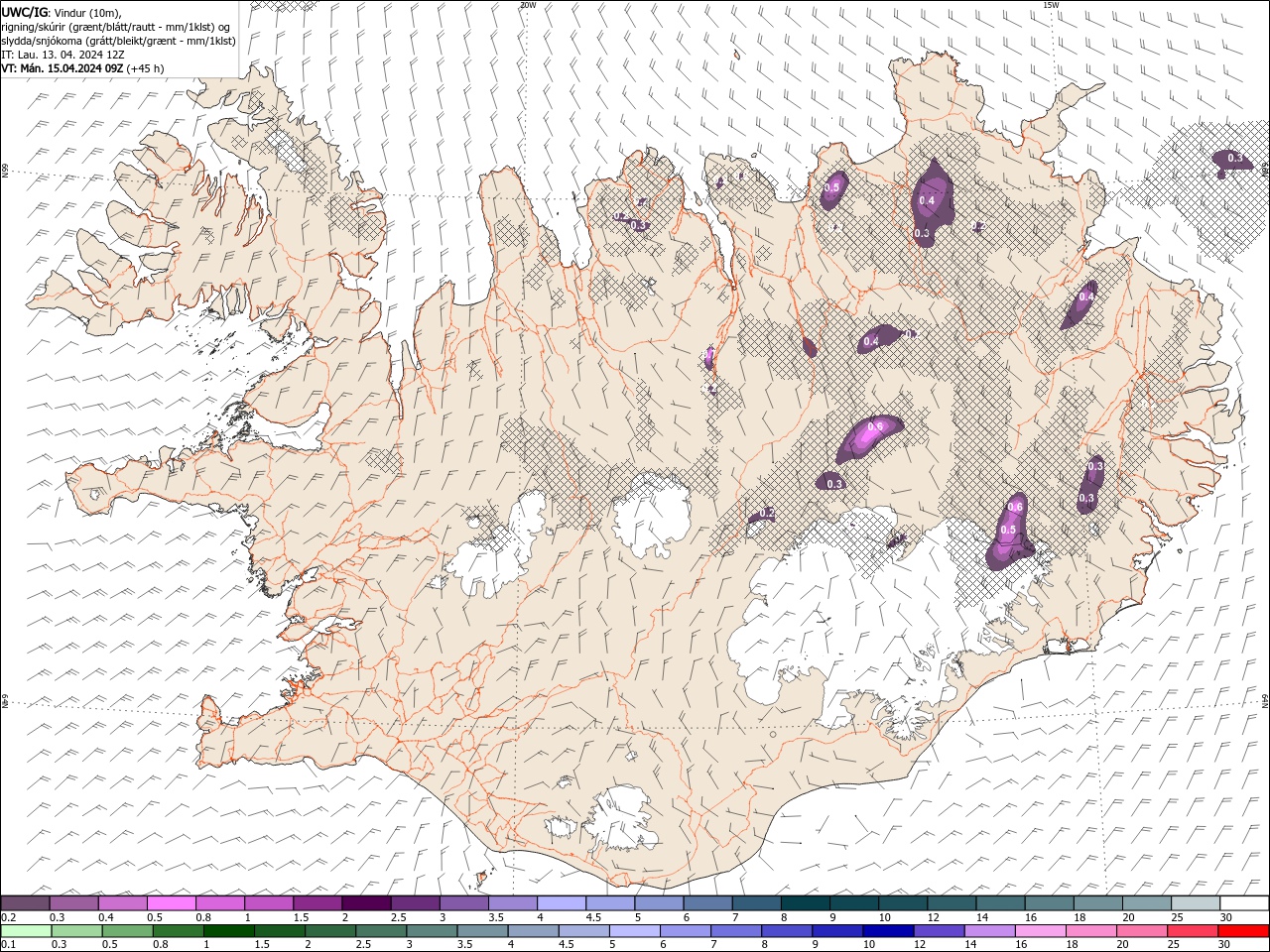Click the violet swatch labeled 12 in the bottom legend row

click(x=940, y=931)
